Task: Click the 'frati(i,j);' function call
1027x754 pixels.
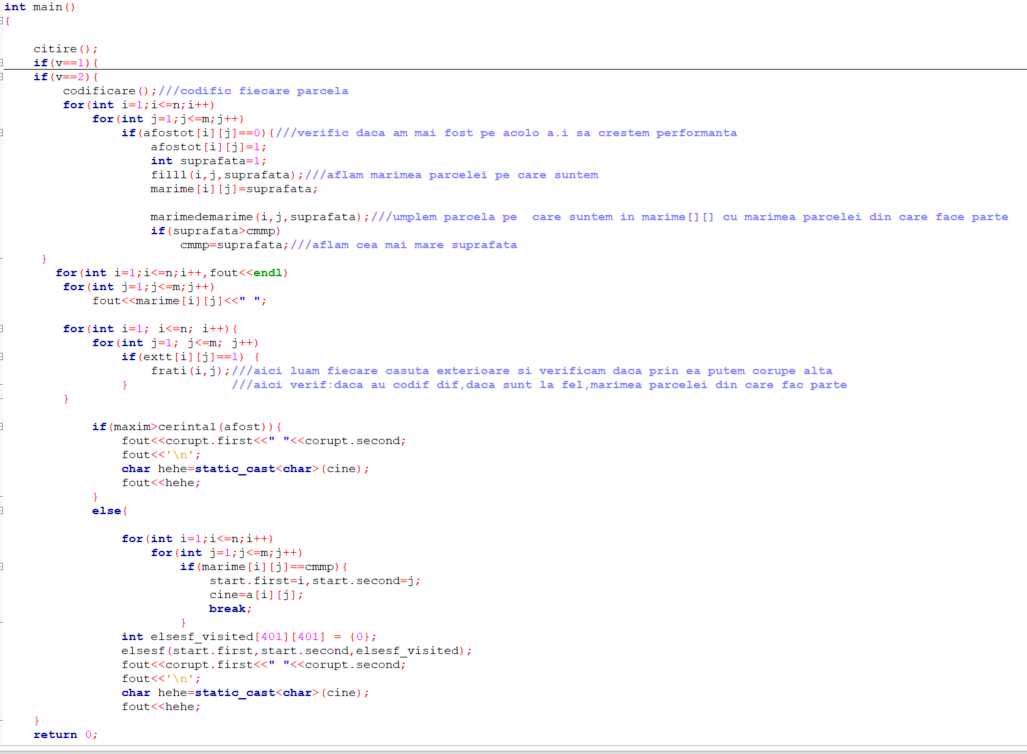Action: [190, 371]
